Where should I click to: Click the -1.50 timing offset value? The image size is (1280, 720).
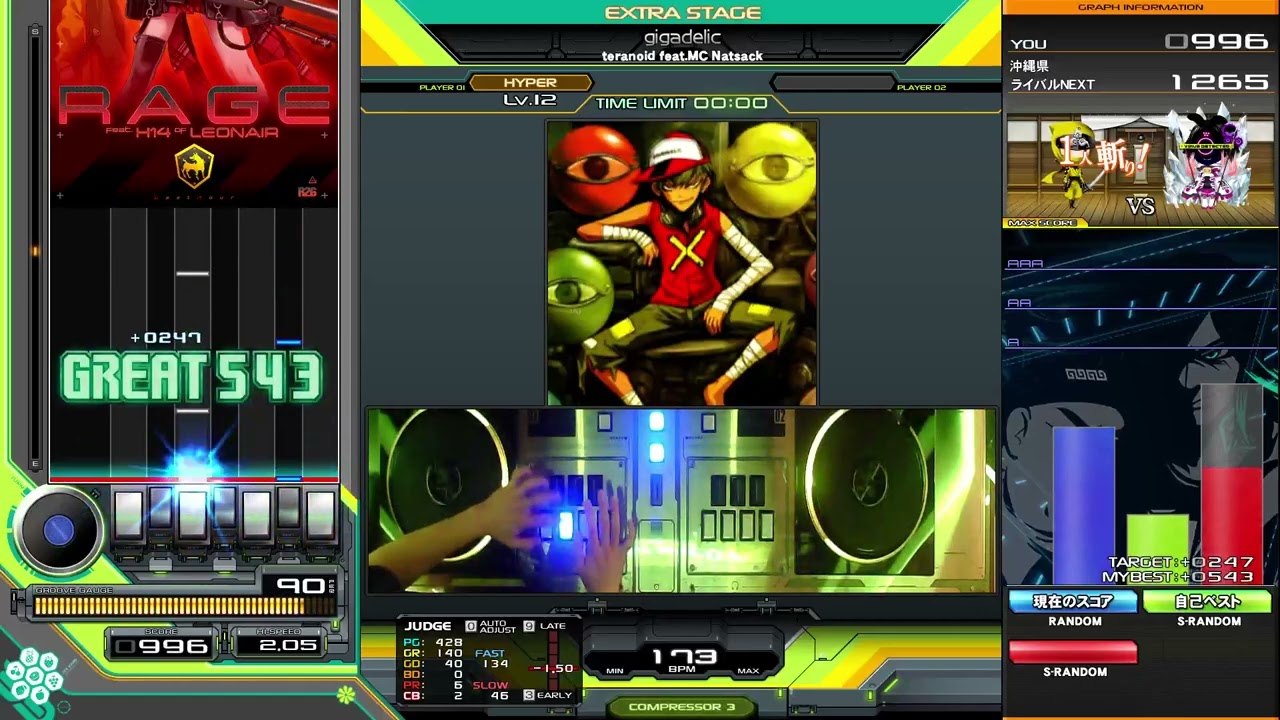click(x=552, y=669)
